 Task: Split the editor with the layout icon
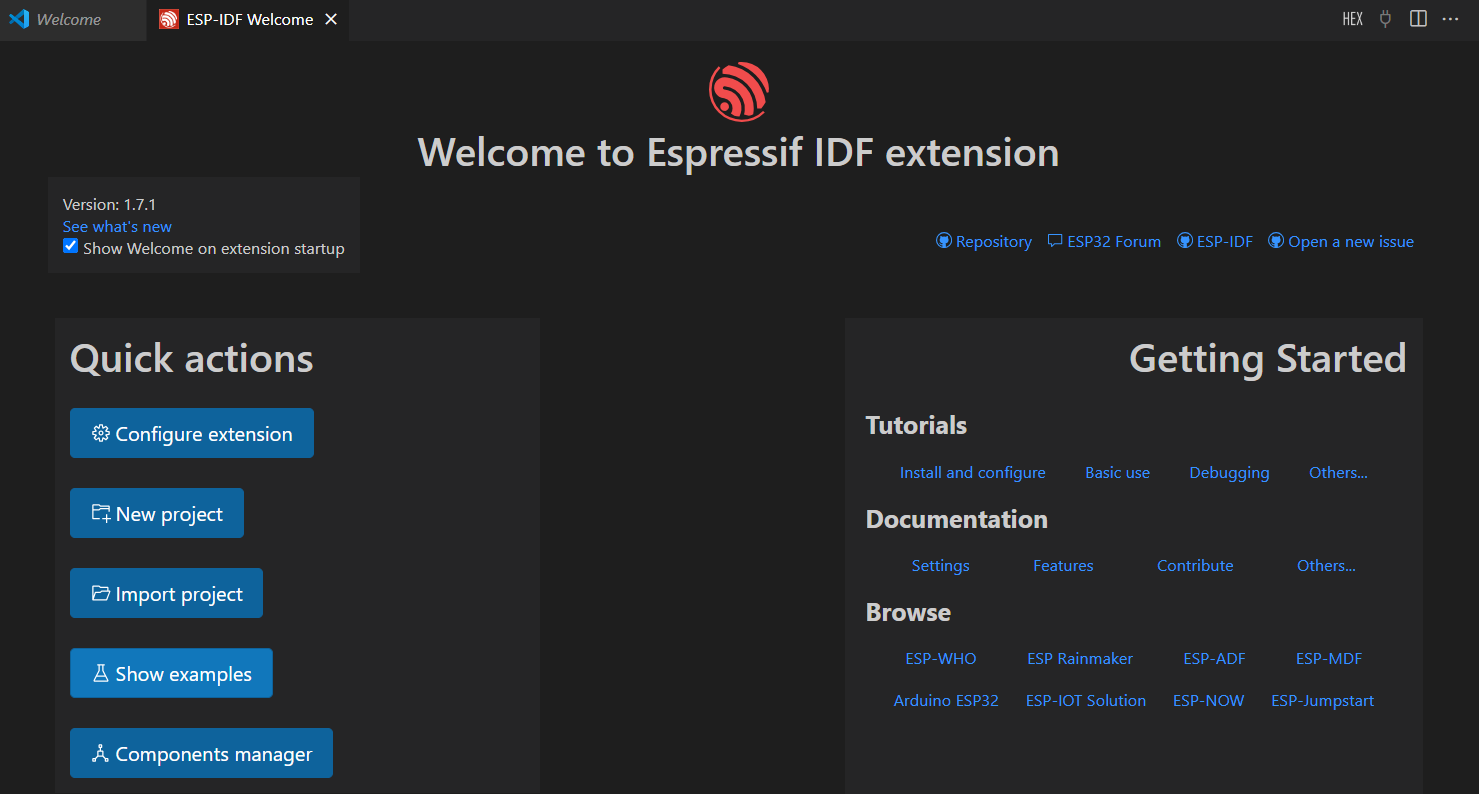click(1418, 19)
